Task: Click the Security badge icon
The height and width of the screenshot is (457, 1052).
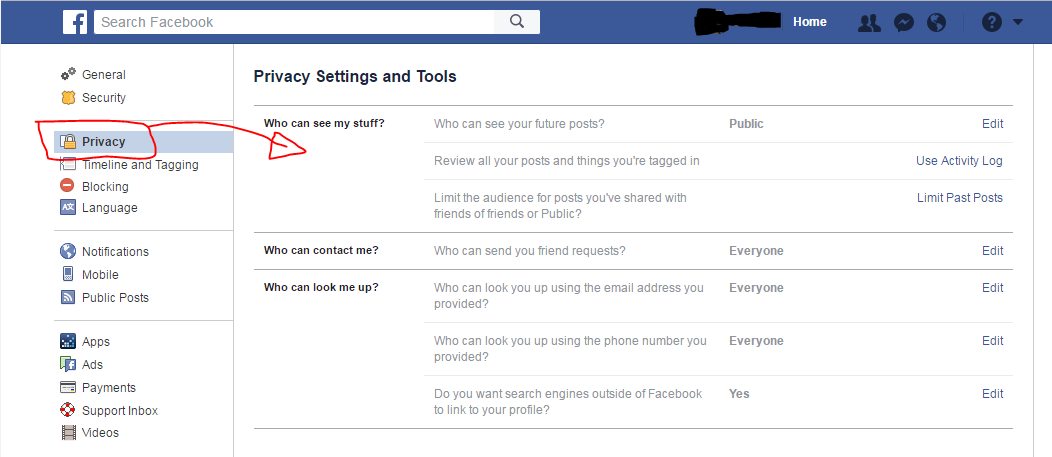Action: click(68, 97)
